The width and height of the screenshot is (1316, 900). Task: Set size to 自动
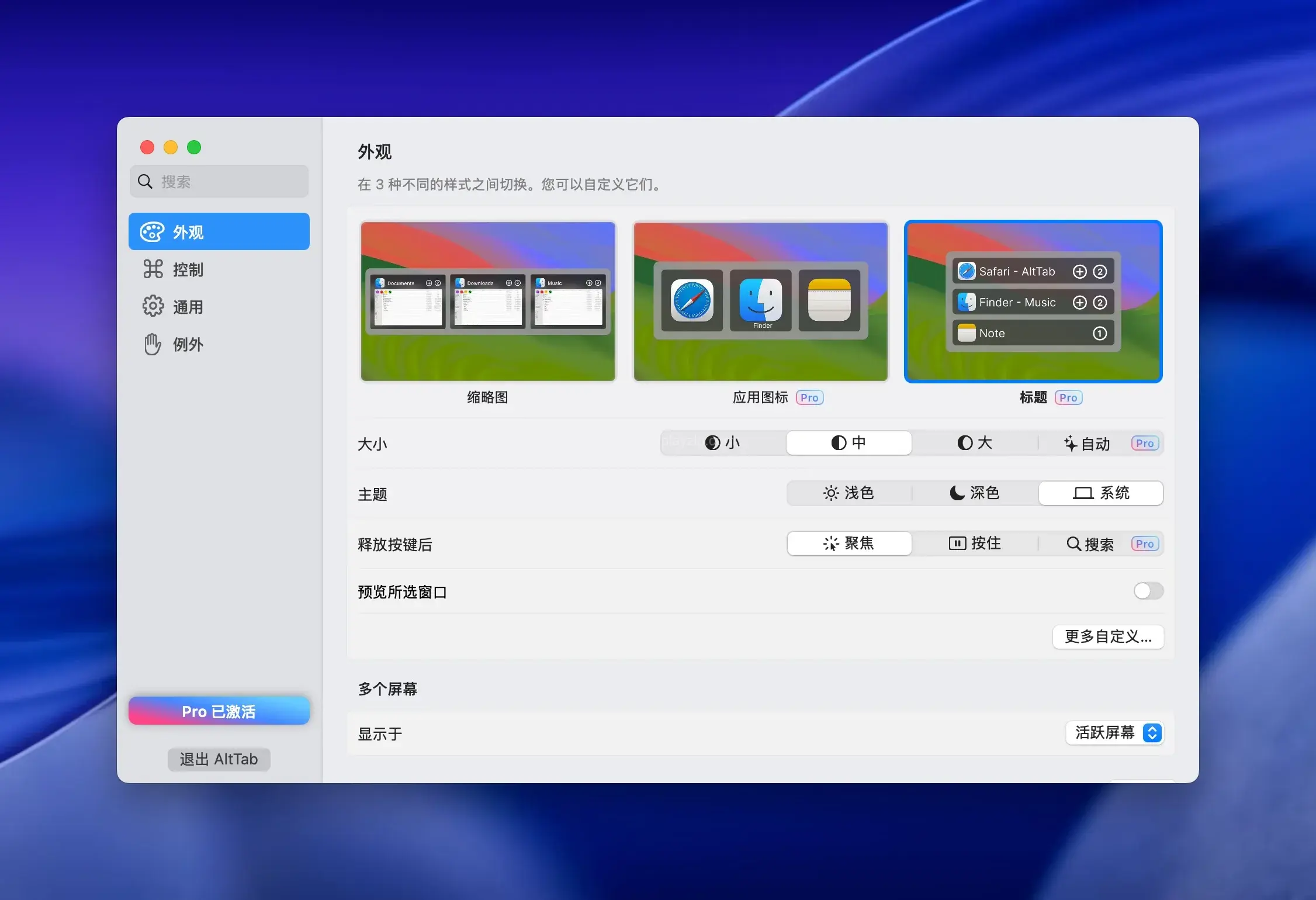pyautogui.click(x=1101, y=444)
